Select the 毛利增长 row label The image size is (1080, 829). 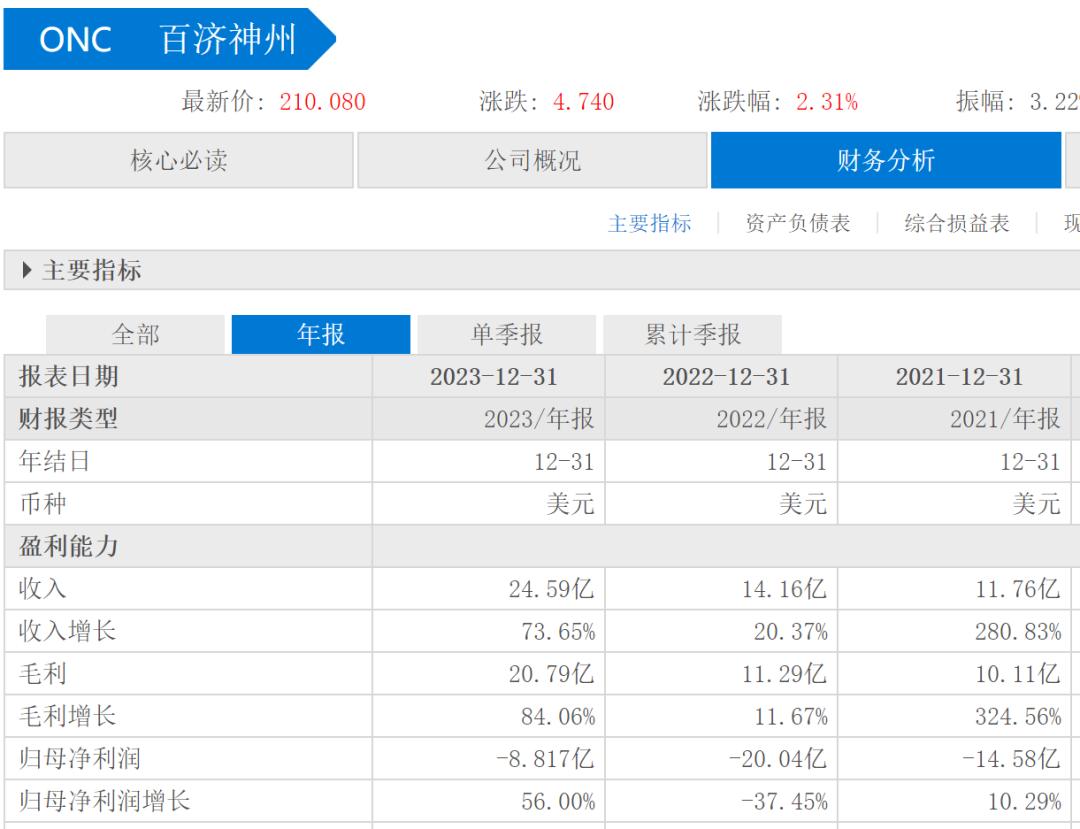click(x=68, y=716)
